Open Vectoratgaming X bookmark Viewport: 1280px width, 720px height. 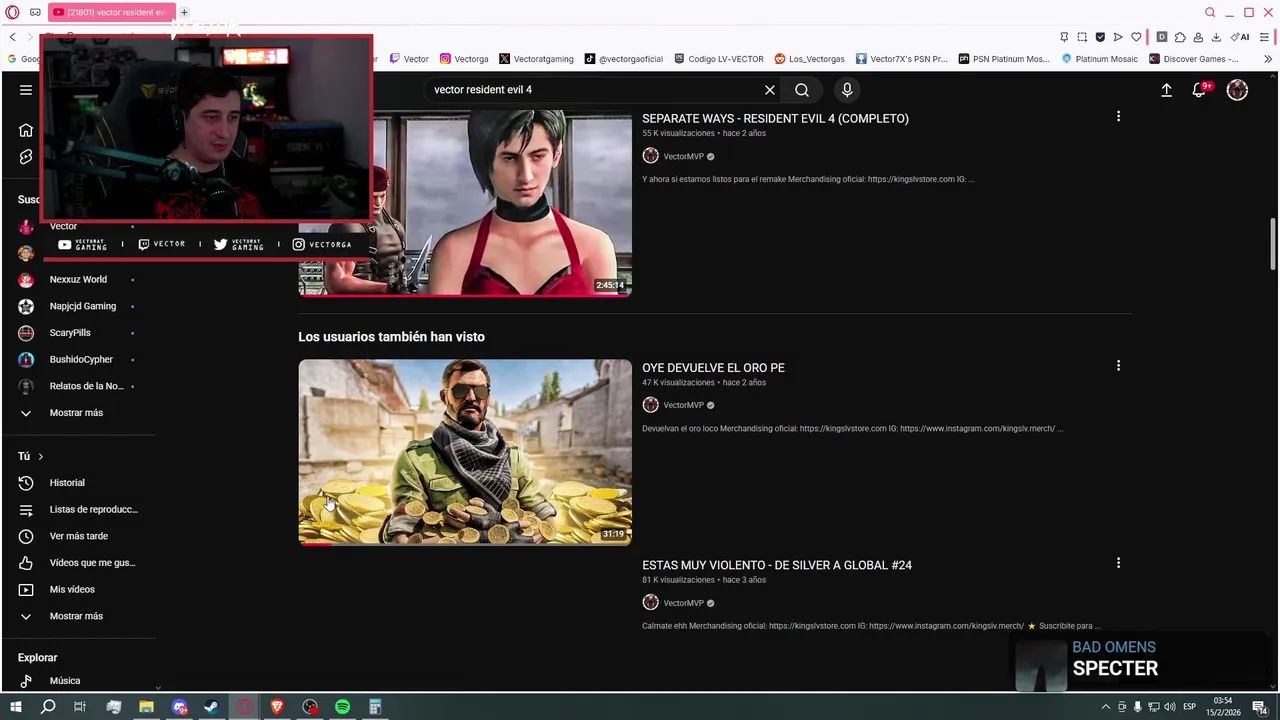pyautogui.click(x=536, y=59)
